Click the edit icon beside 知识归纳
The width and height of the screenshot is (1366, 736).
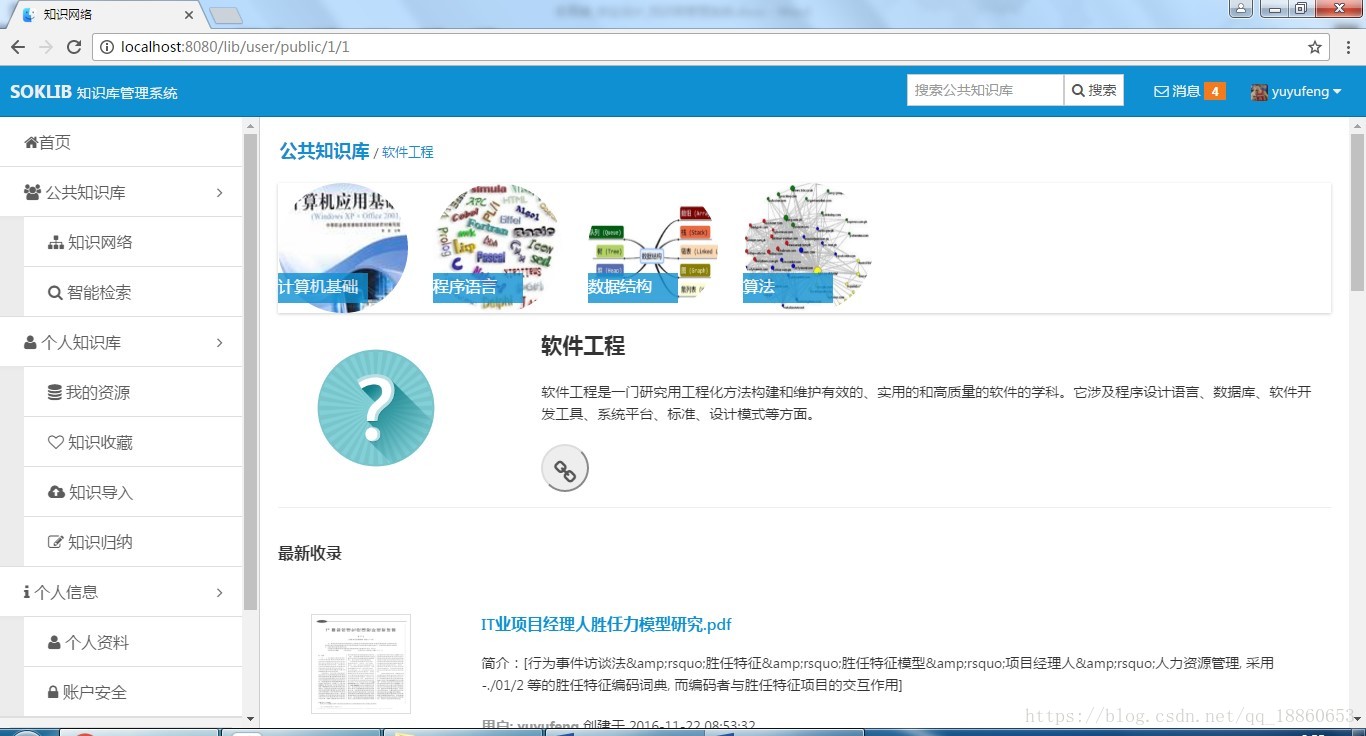[56, 543]
